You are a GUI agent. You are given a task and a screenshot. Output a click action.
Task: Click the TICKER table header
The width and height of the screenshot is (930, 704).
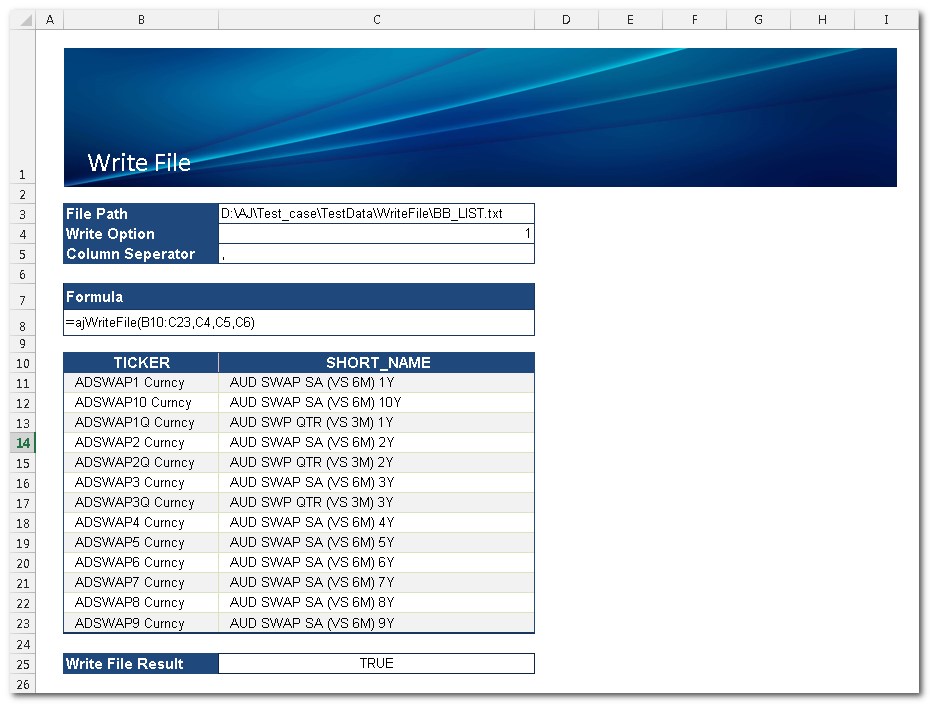pos(141,363)
